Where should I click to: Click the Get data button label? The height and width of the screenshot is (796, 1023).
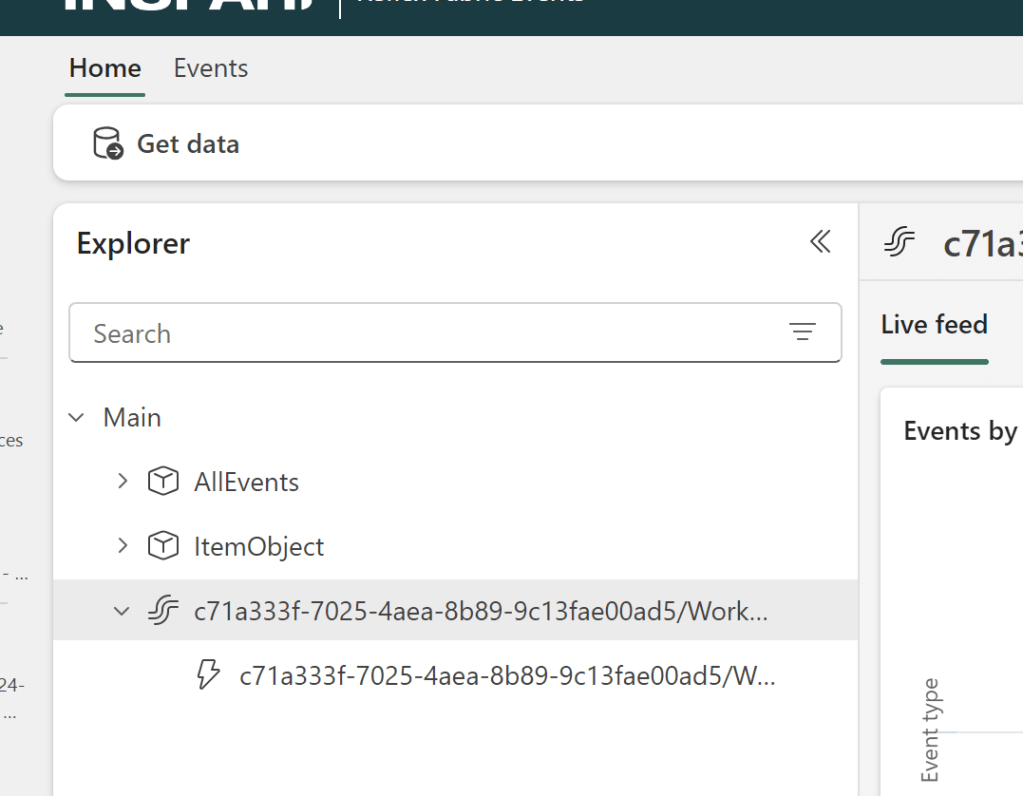[x=188, y=144]
